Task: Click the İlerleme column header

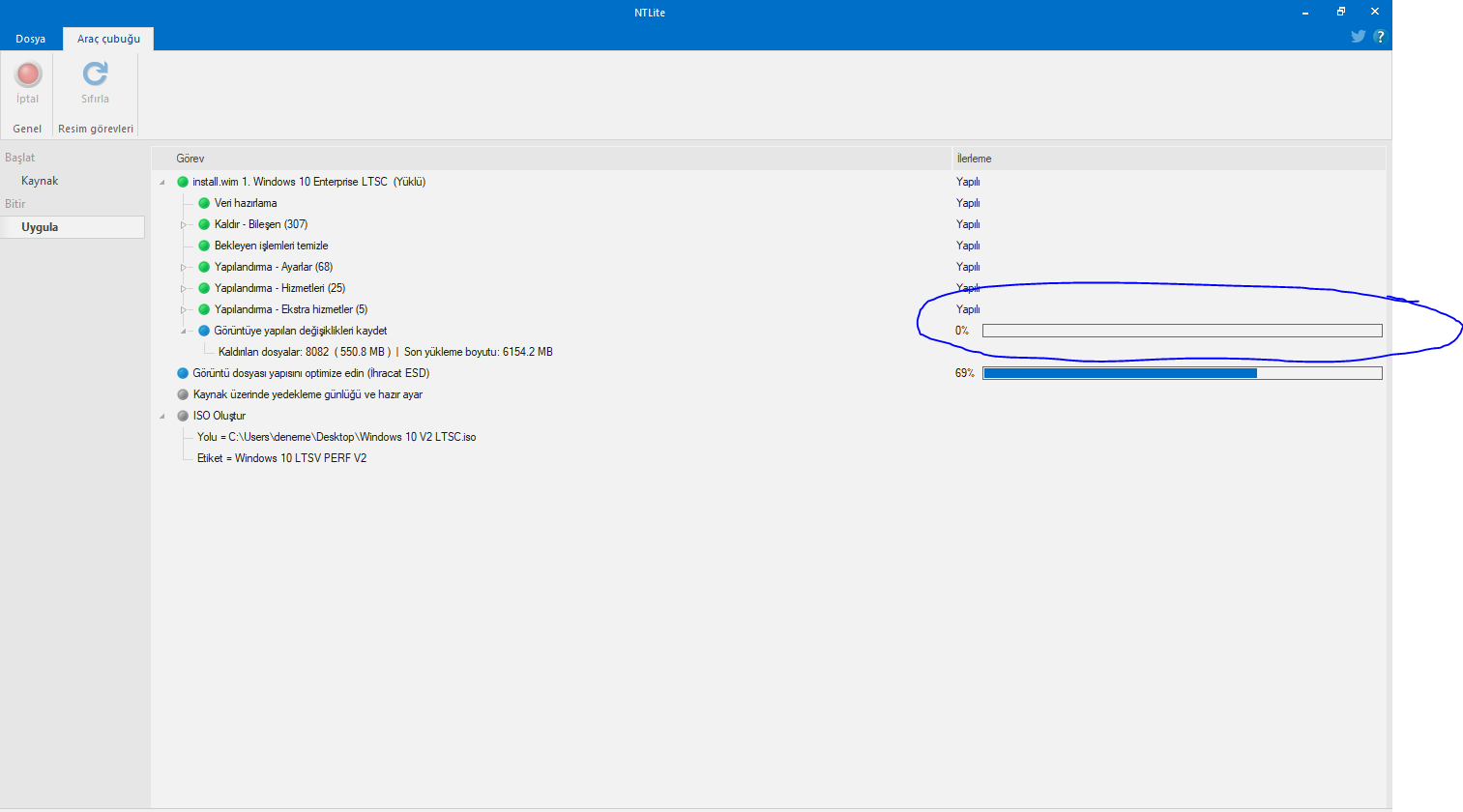Action: pyautogui.click(x=1169, y=159)
